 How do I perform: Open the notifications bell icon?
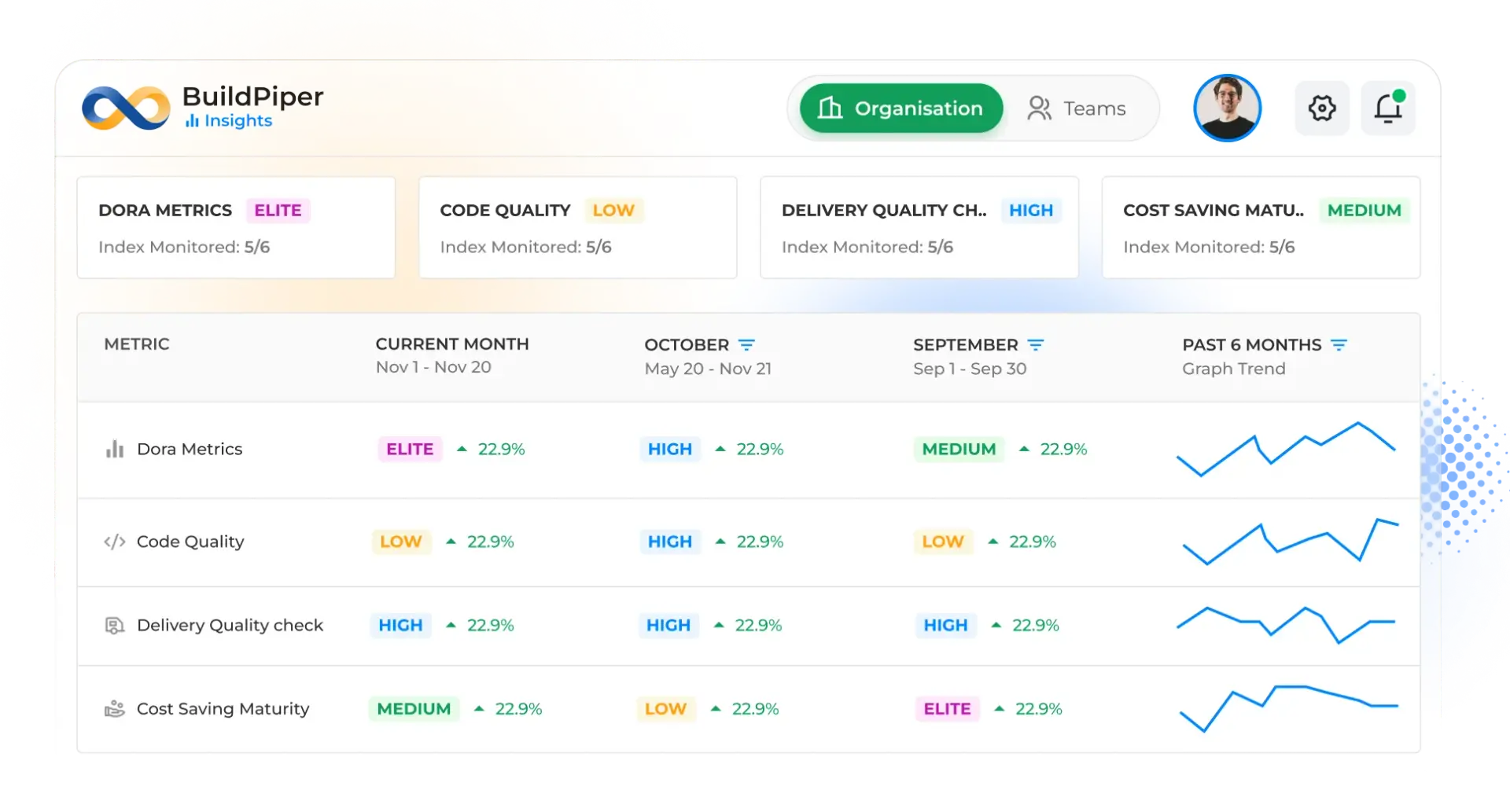point(1388,108)
